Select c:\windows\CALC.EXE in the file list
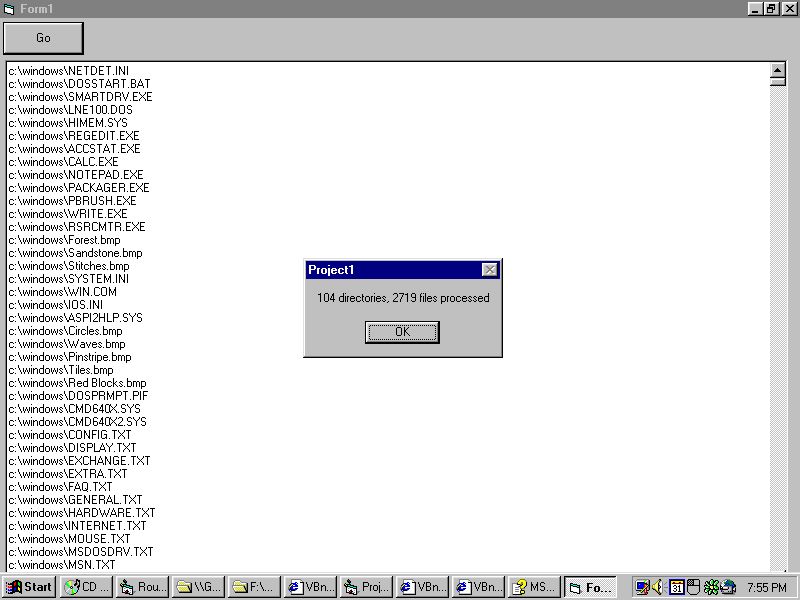 coord(64,162)
